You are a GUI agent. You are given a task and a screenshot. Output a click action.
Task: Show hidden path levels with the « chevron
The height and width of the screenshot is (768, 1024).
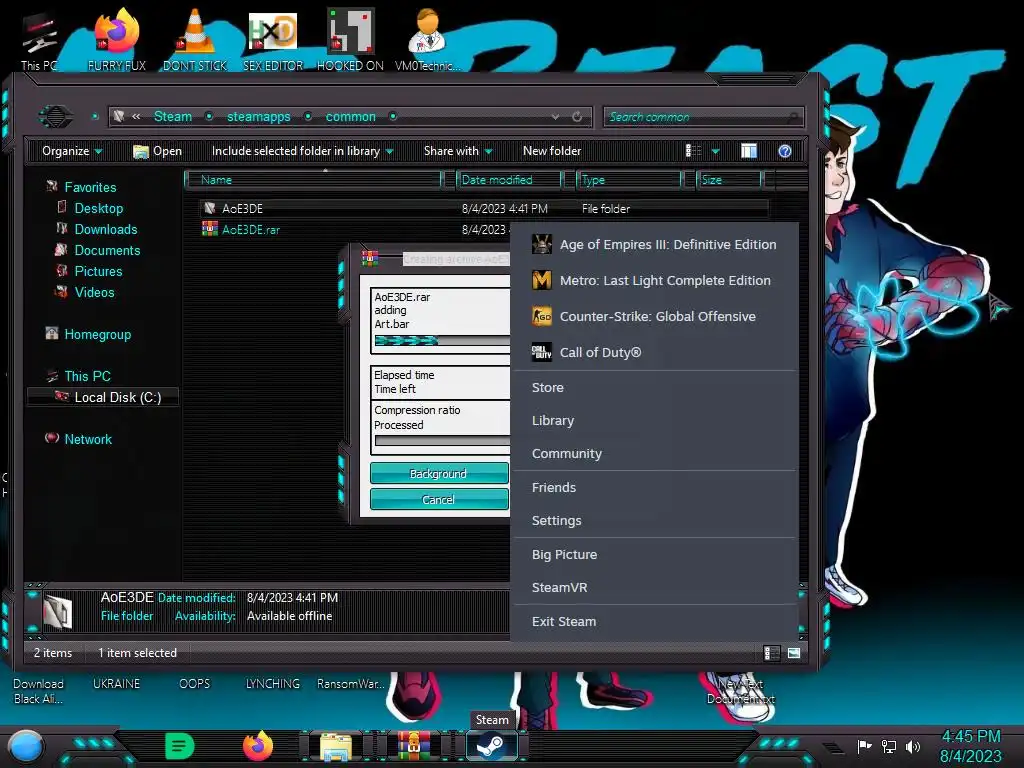[x=136, y=116]
